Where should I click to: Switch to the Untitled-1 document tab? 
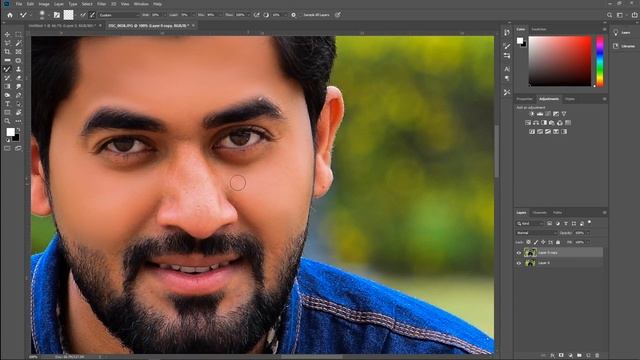(x=63, y=25)
